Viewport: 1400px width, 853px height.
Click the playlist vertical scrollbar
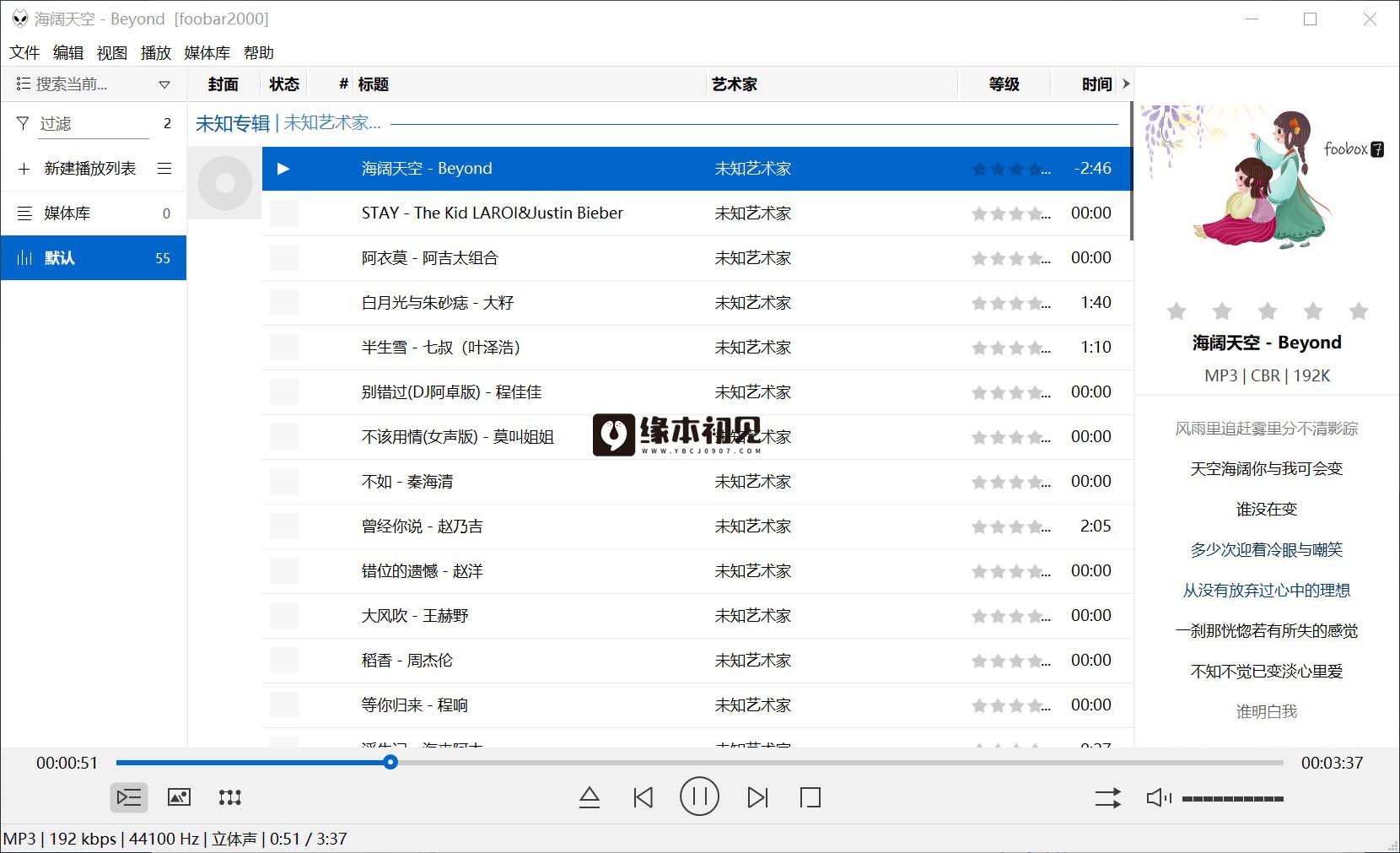tap(1130, 171)
